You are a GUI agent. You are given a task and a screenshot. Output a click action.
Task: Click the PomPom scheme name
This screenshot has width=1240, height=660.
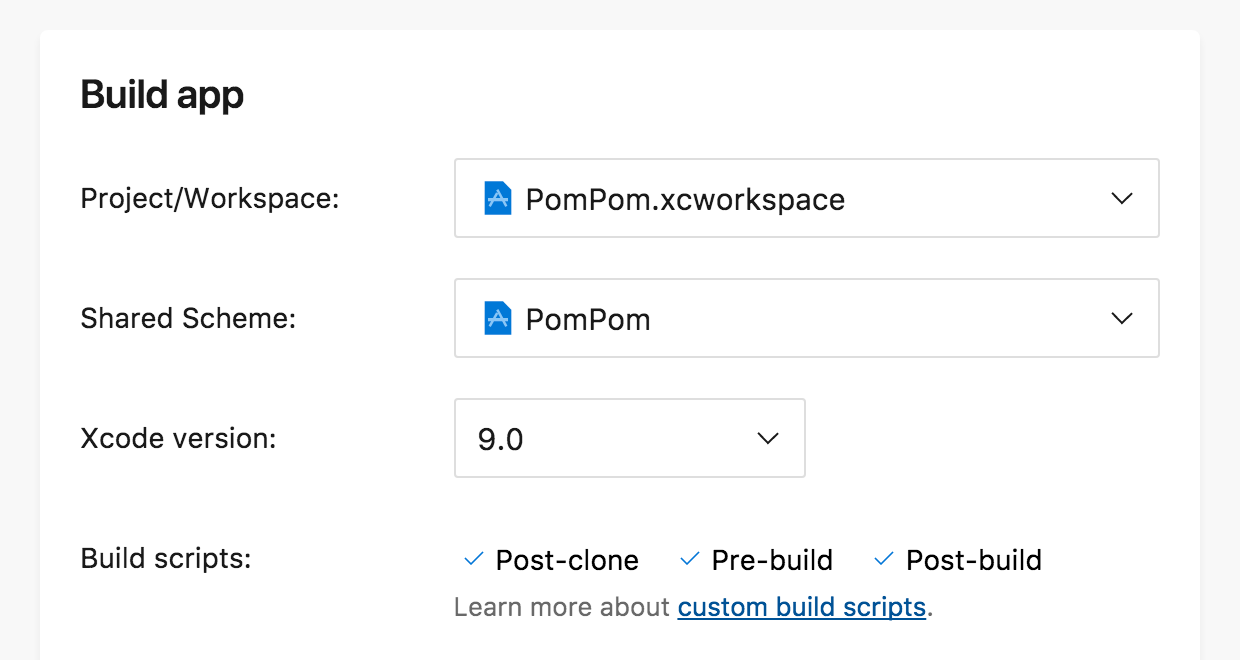[x=588, y=319]
